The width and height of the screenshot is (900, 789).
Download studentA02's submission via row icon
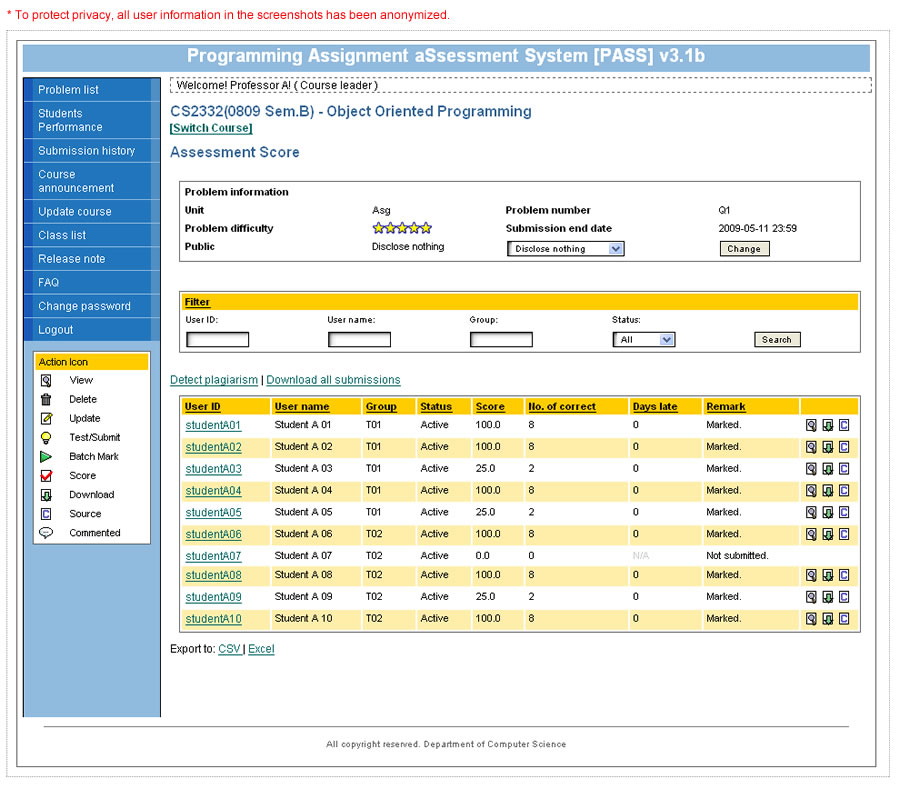pyautogui.click(x=827, y=447)
